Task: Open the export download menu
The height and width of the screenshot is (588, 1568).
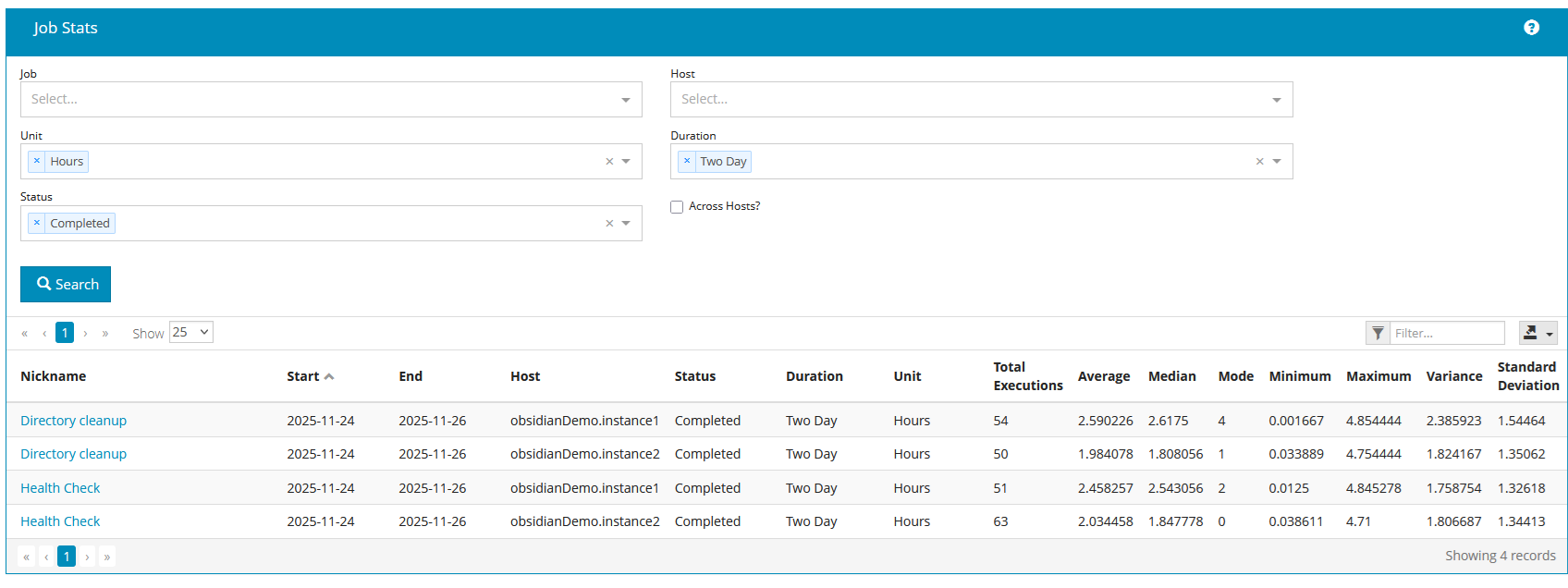Action: 1537,333
